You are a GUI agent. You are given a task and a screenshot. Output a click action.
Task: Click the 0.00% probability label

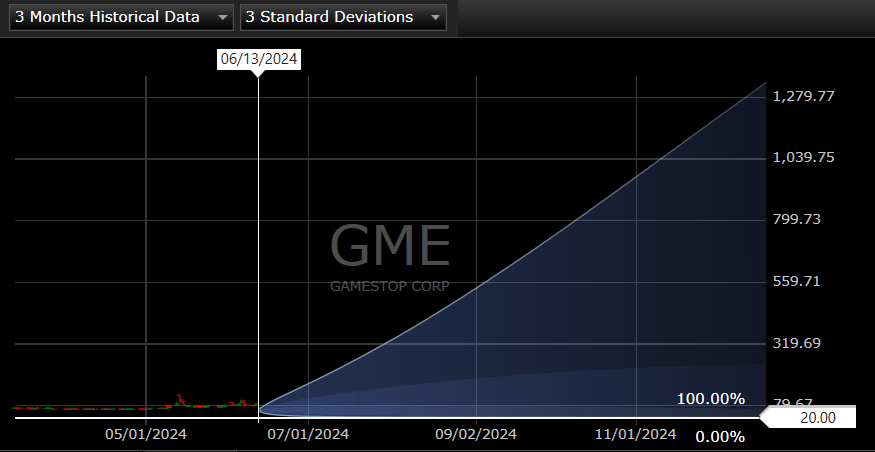pyautogui.click(x=720, y=437)
